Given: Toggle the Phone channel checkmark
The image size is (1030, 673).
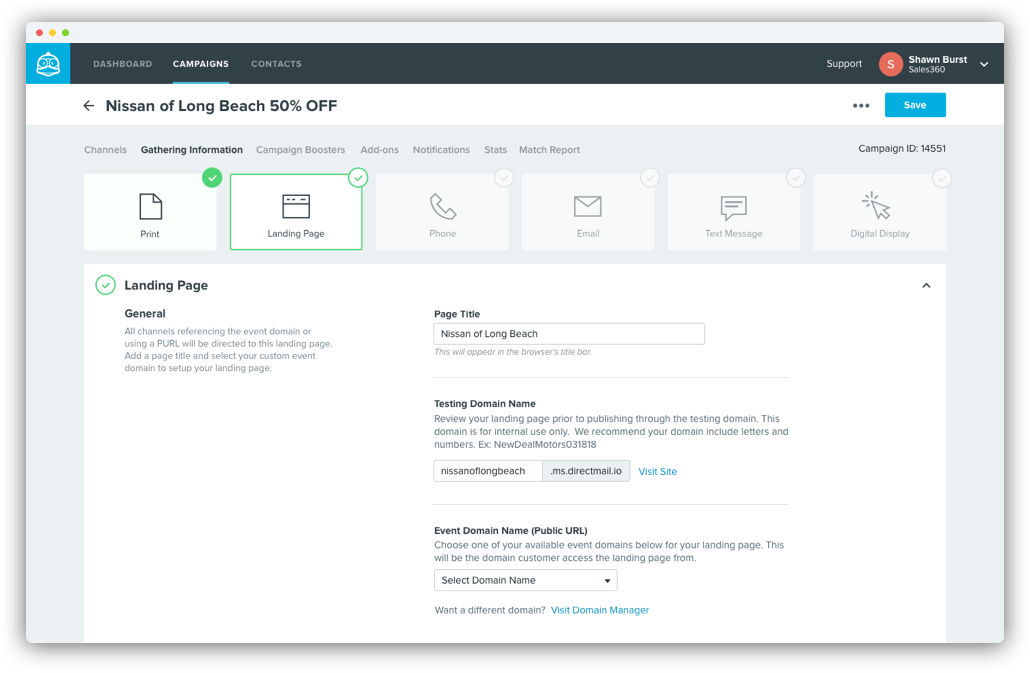Looking at the screenshot, I should tap(504, 177).
